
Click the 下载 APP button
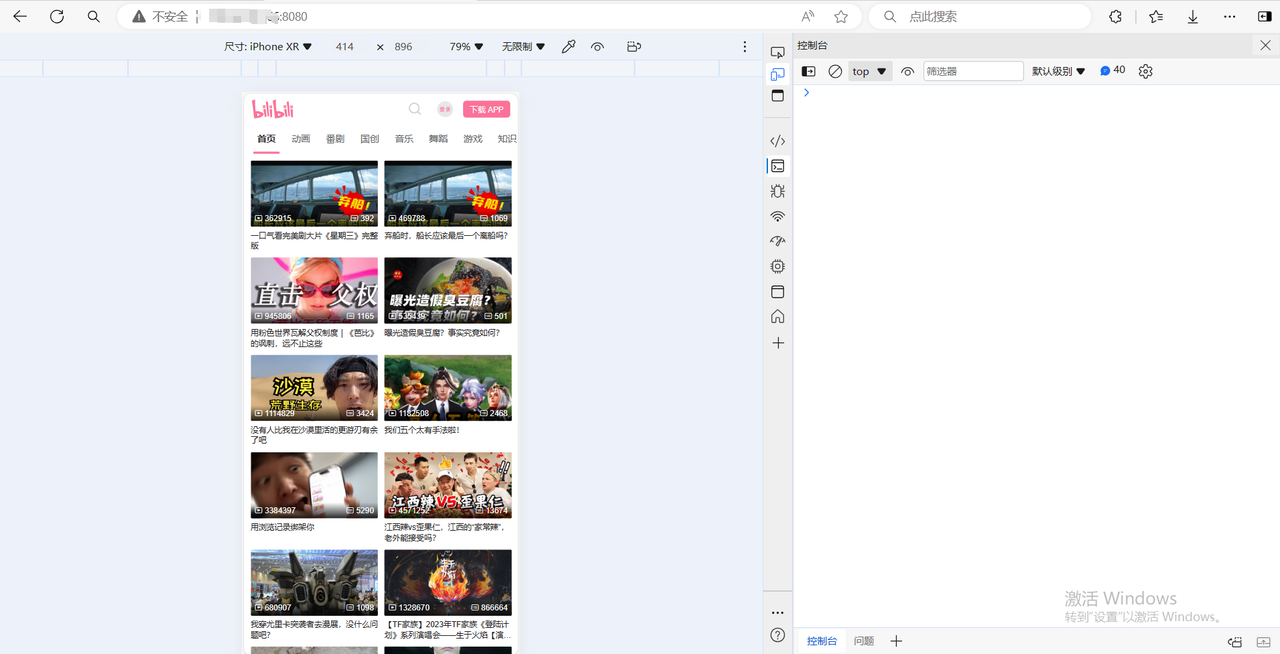[x=486, y=109]
